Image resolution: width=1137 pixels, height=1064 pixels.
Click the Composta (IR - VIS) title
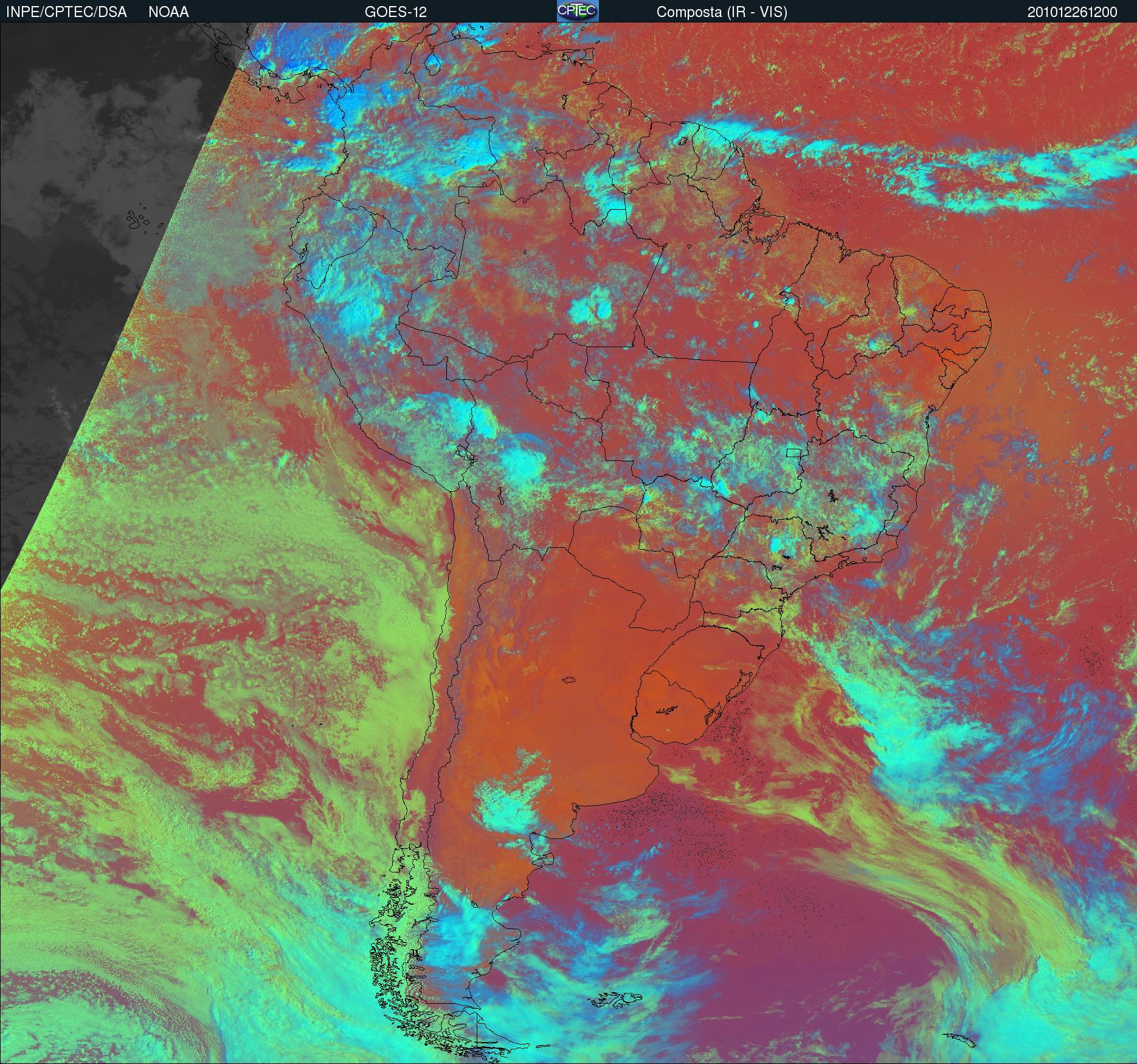722,12
